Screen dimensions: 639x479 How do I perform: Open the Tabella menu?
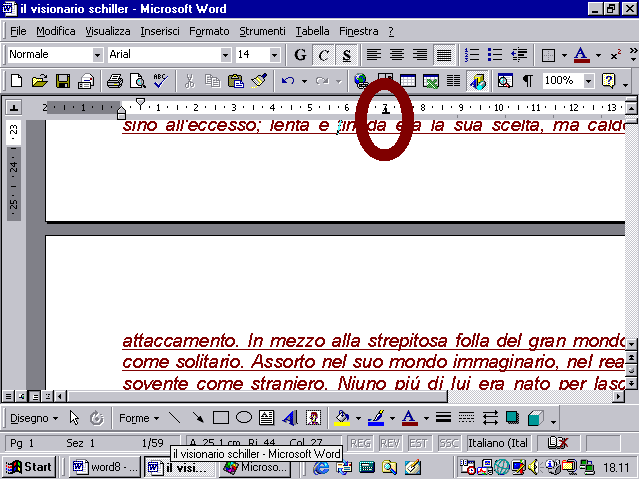pyautogui.click(x=312, y=31)
